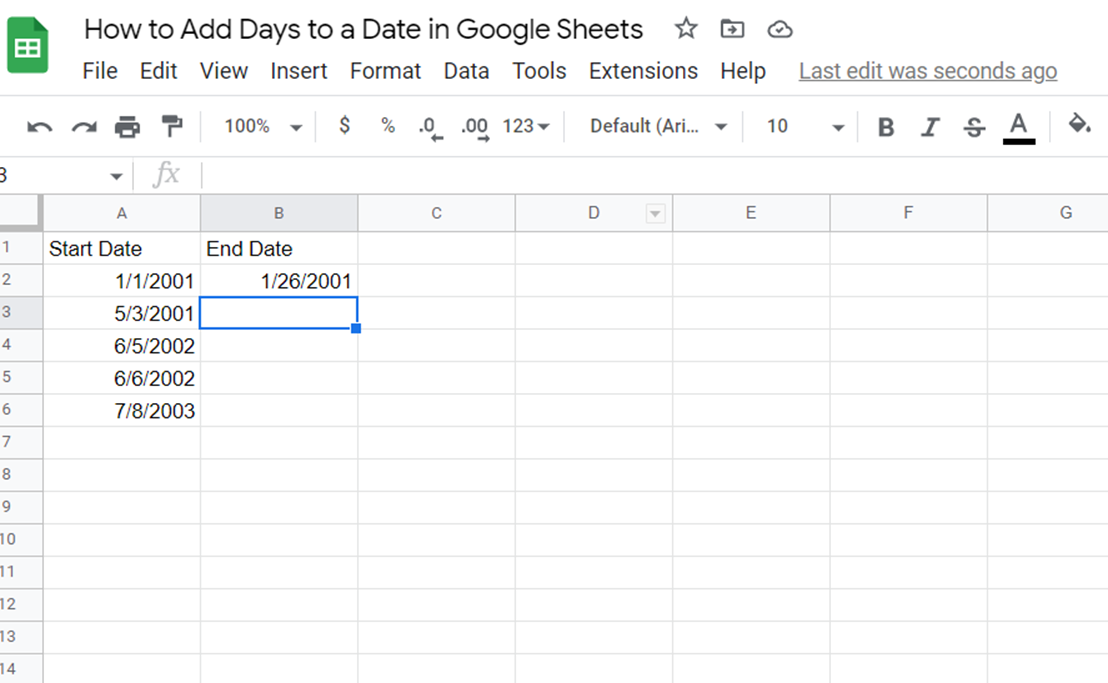Image resolution: width=1108 pixels, height=683 pixels.
Task: Open Last edit was seconds ago link
Action: point(928,71)
